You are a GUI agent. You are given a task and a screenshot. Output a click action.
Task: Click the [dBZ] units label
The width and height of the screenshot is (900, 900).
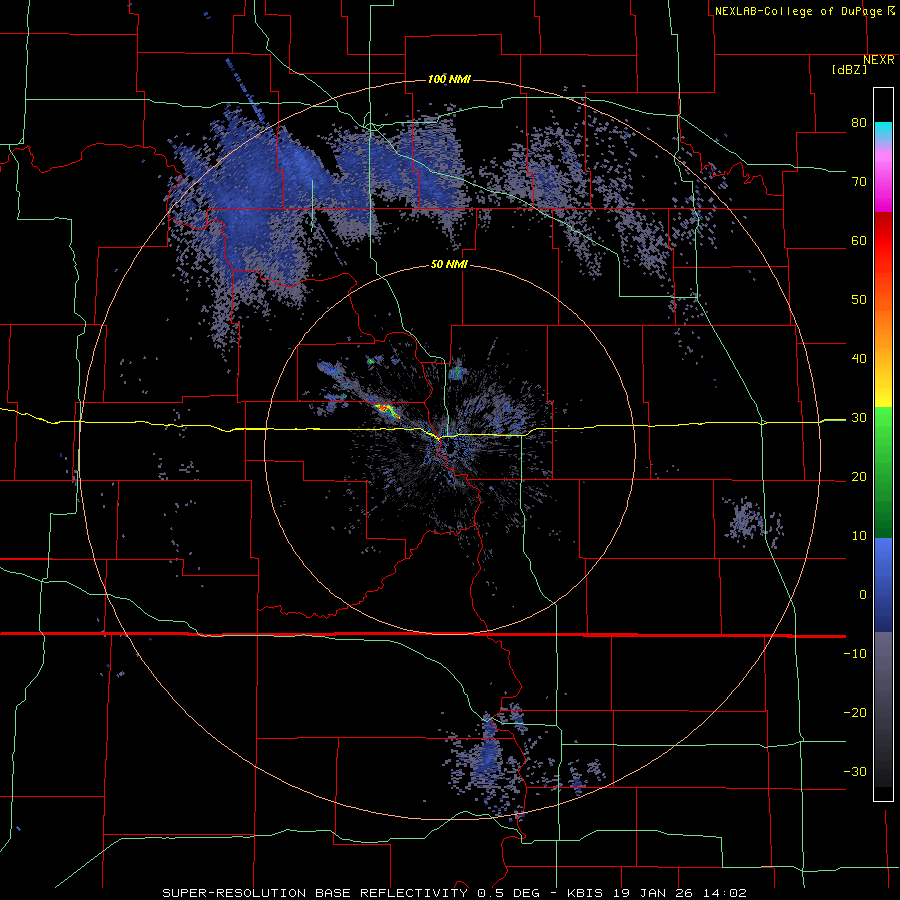[x=849, y=70]
